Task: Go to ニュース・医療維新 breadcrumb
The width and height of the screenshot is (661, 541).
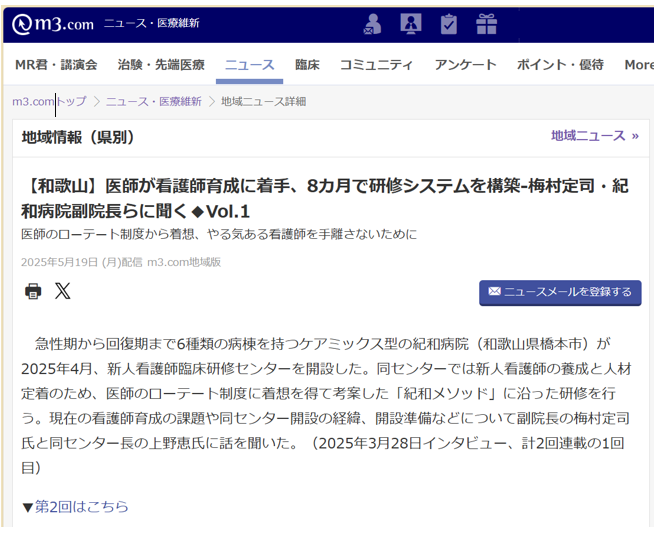Action: click(153, 102)
